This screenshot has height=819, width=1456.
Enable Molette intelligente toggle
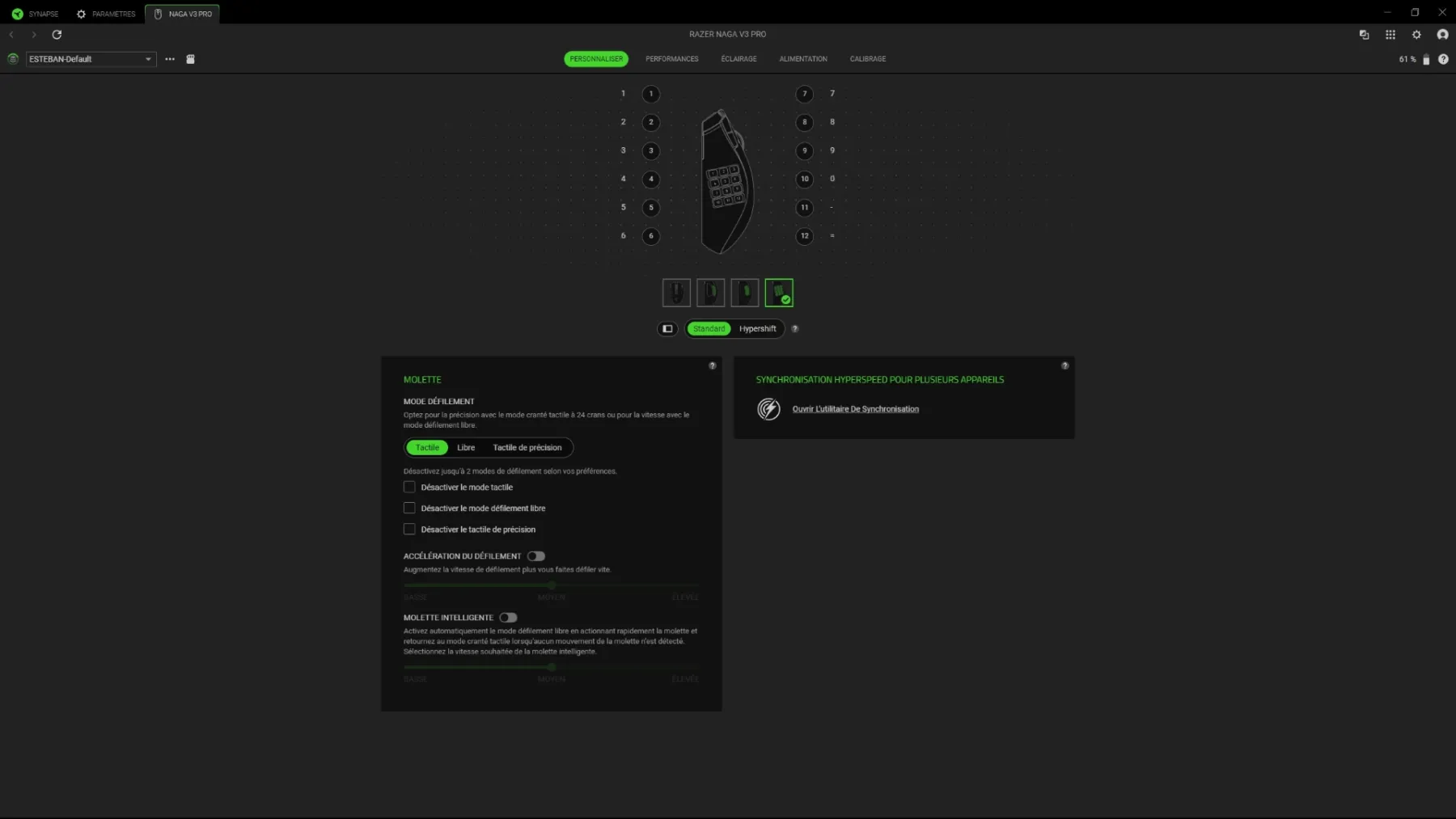pos(508,618)
